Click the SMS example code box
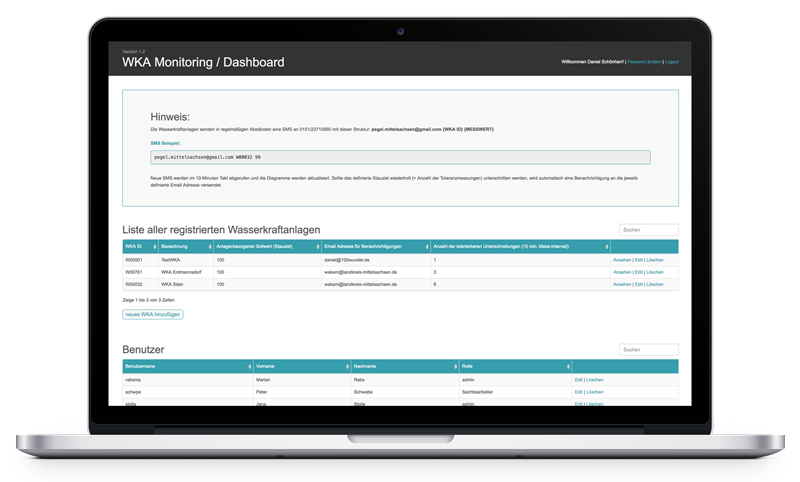 tap(400, 157)
